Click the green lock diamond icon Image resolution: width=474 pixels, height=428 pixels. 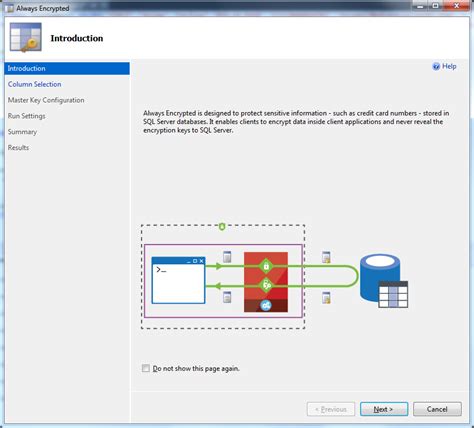tap(266, 266)
